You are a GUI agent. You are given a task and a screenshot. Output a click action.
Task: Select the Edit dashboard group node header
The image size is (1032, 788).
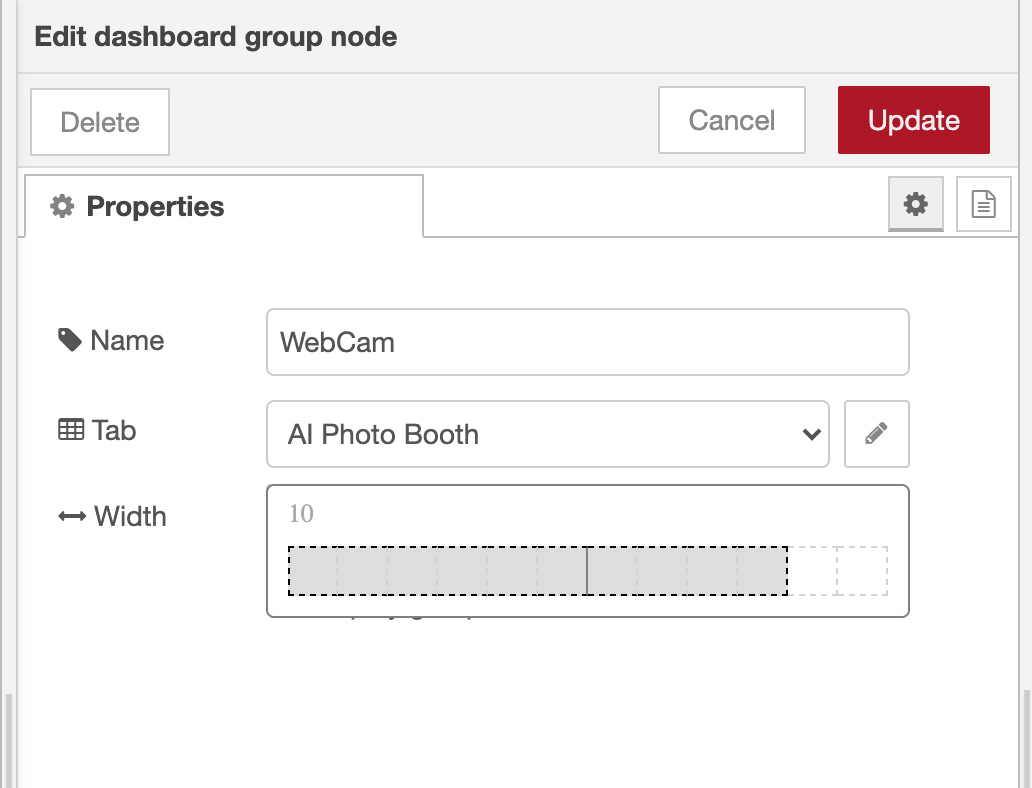pos(216,36)
